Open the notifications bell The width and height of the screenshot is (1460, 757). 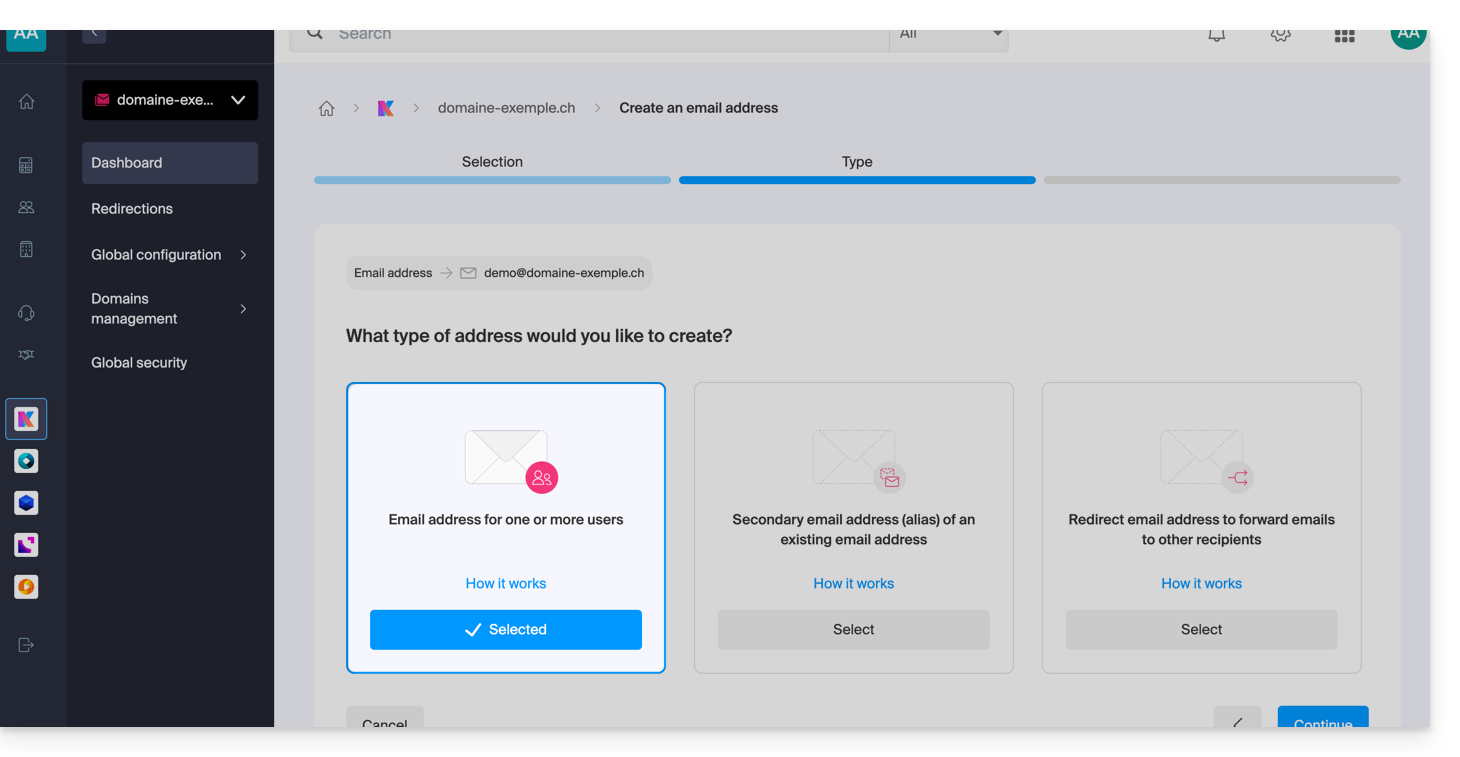(x=1217, y=34)
